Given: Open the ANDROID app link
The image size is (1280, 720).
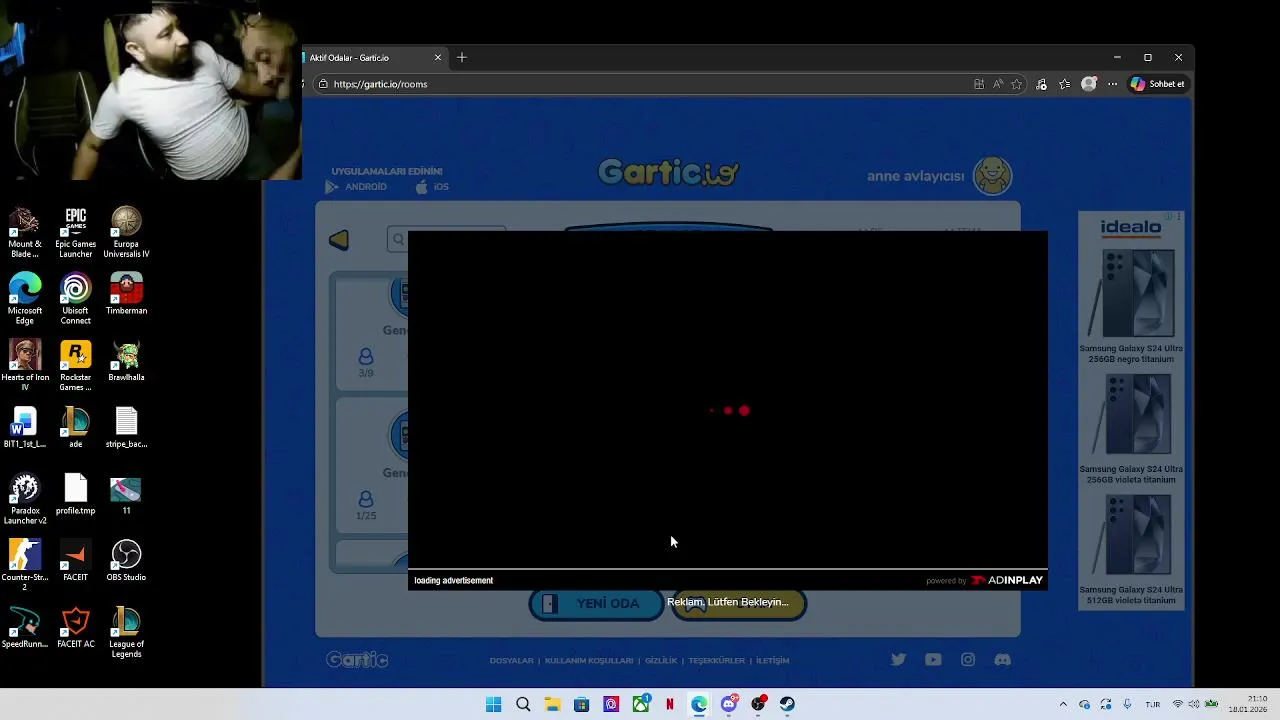Looking at the screenshot, I should point(356,187).
